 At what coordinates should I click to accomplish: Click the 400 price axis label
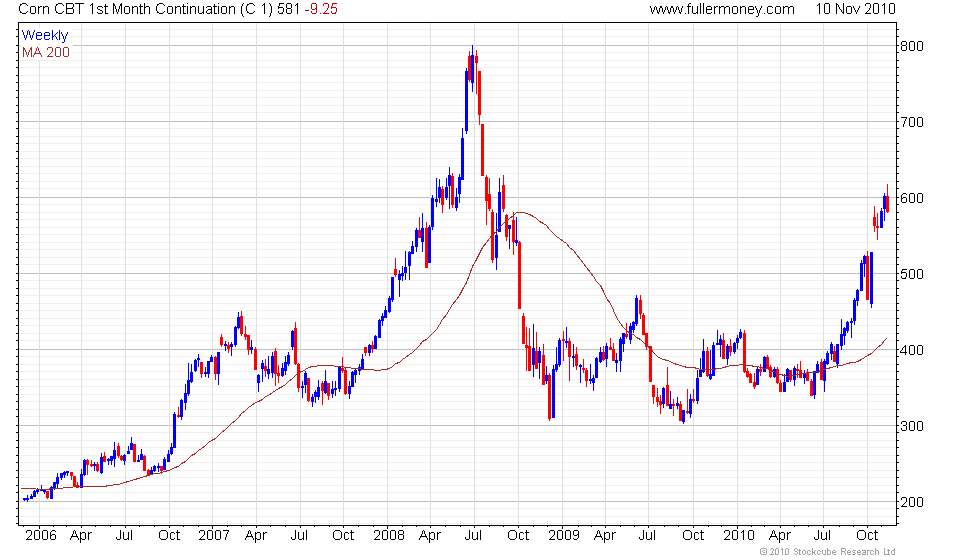(912, 350)
